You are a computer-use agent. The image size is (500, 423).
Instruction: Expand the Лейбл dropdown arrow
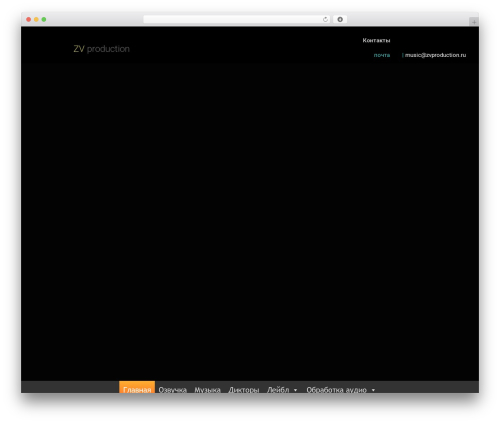pyautogui.click(x=295, y=390)
